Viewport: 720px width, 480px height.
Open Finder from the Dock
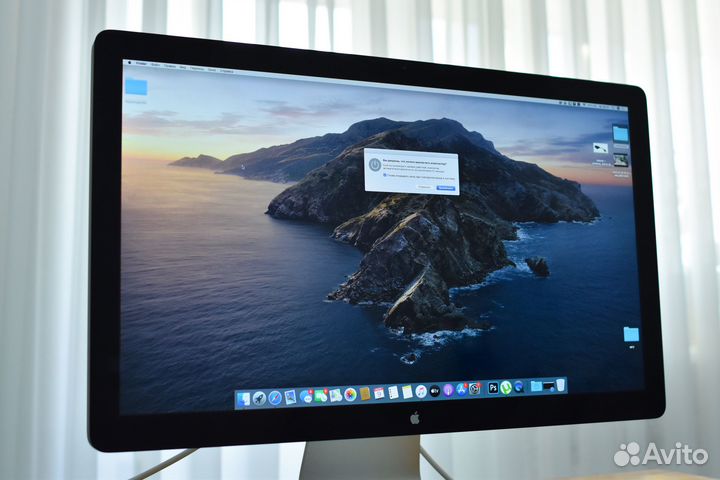tap(243, 399)
